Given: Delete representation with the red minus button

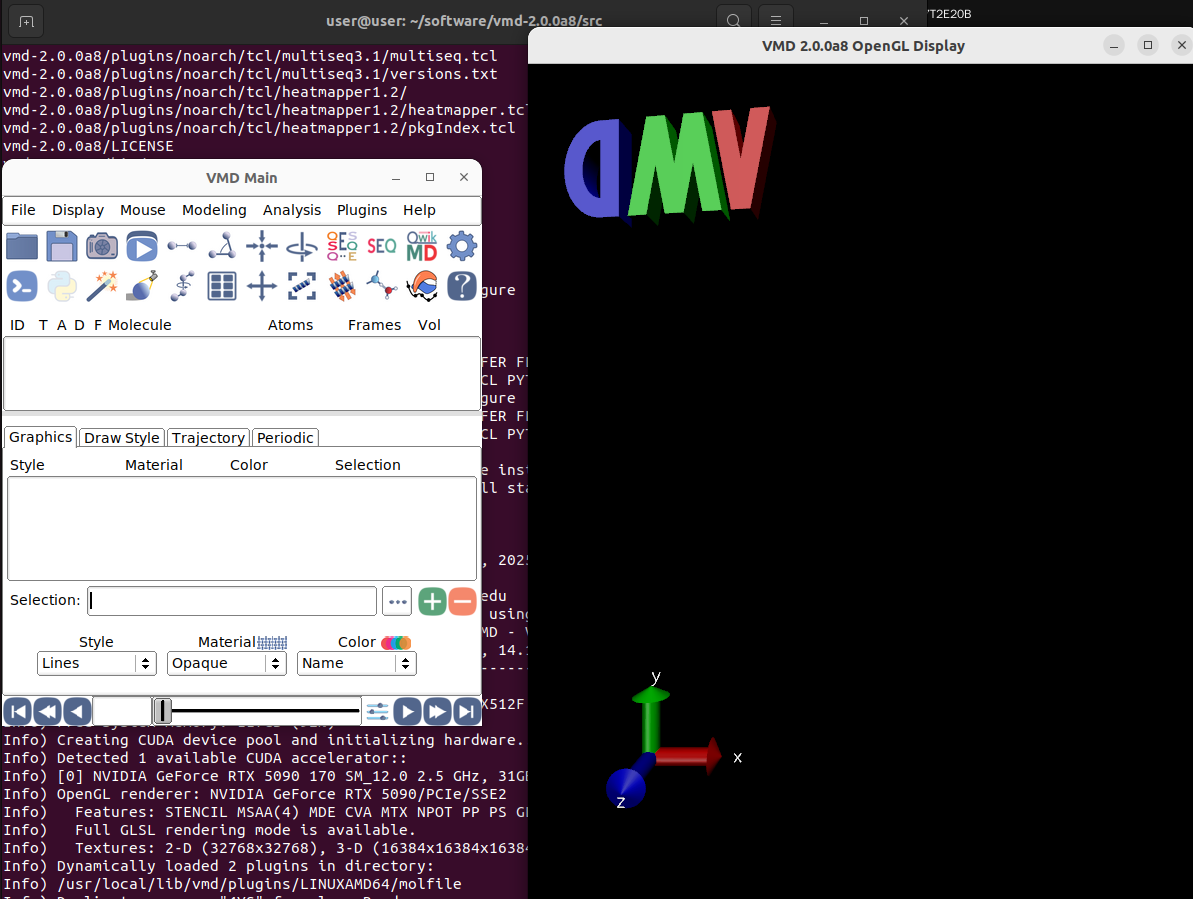Looking at the screenshot, I should pos(463,602).
